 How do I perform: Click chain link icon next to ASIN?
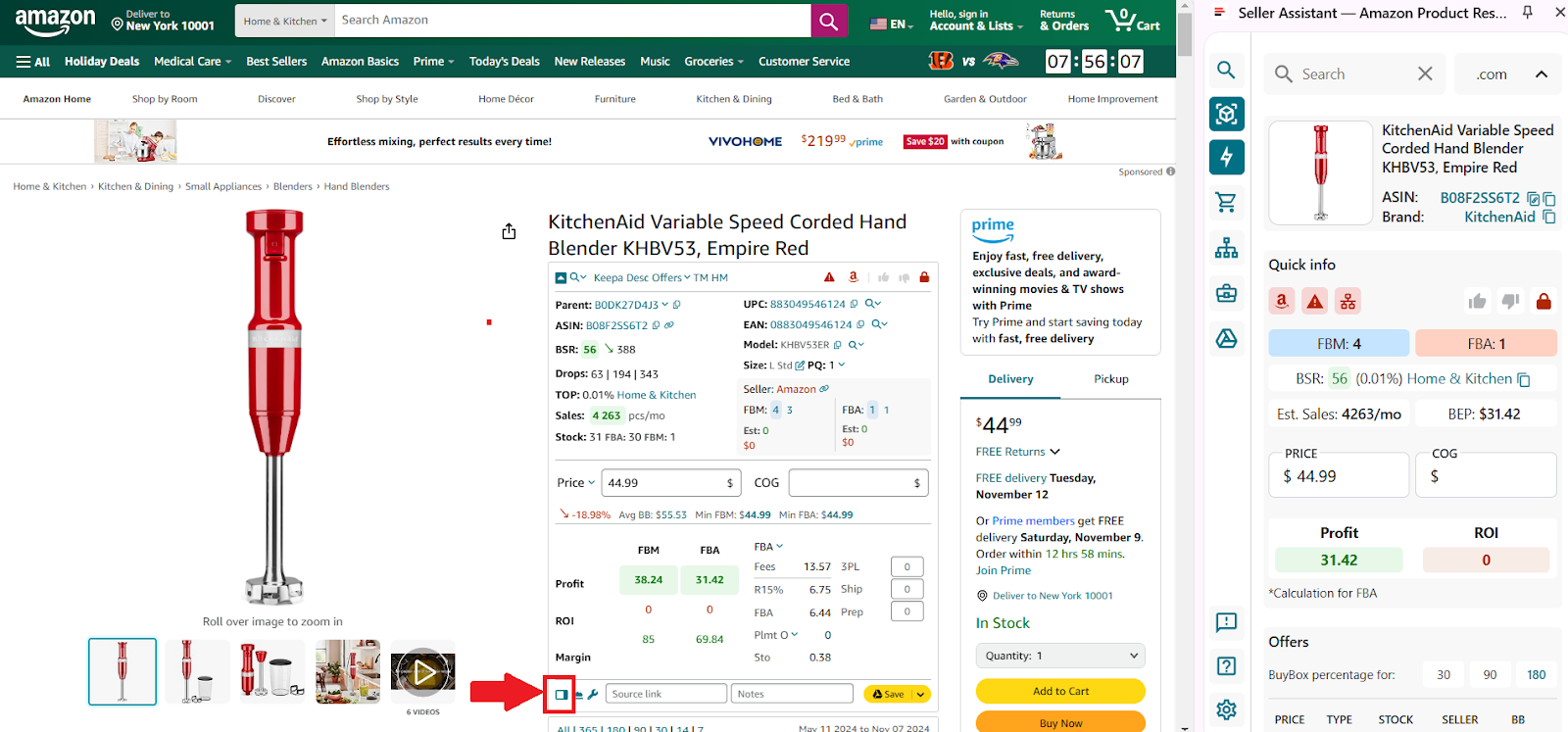[669, 325]
